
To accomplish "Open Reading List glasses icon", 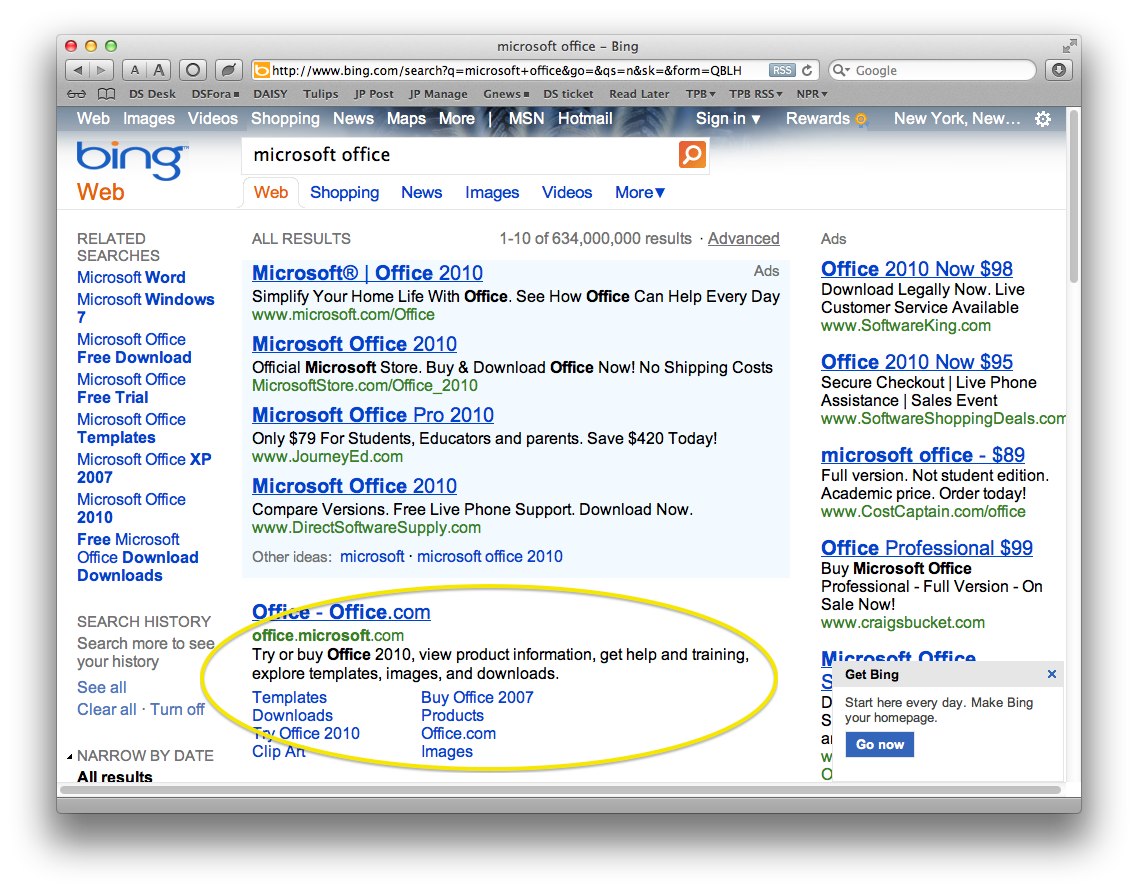I will pyautogui.click(x=77, y=94).
